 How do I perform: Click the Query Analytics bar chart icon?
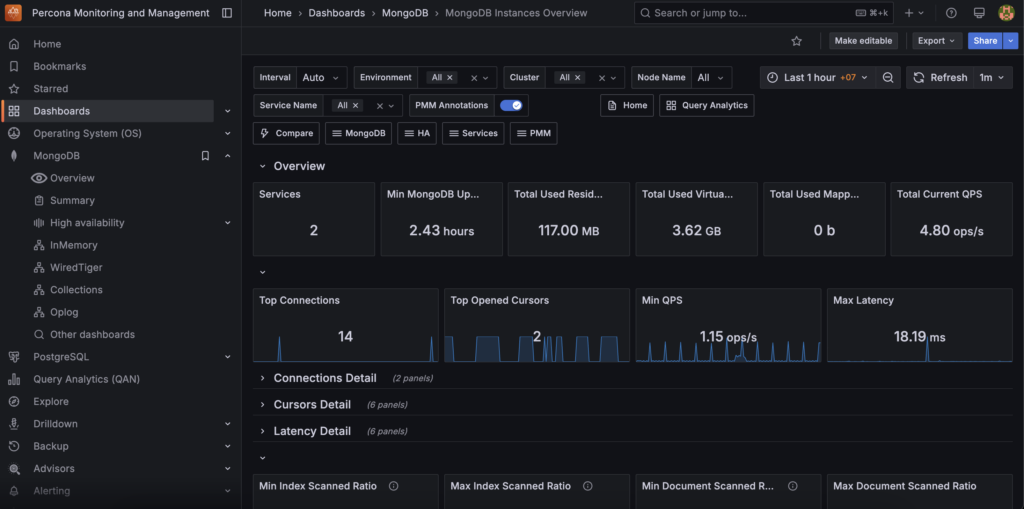[14, 379]
